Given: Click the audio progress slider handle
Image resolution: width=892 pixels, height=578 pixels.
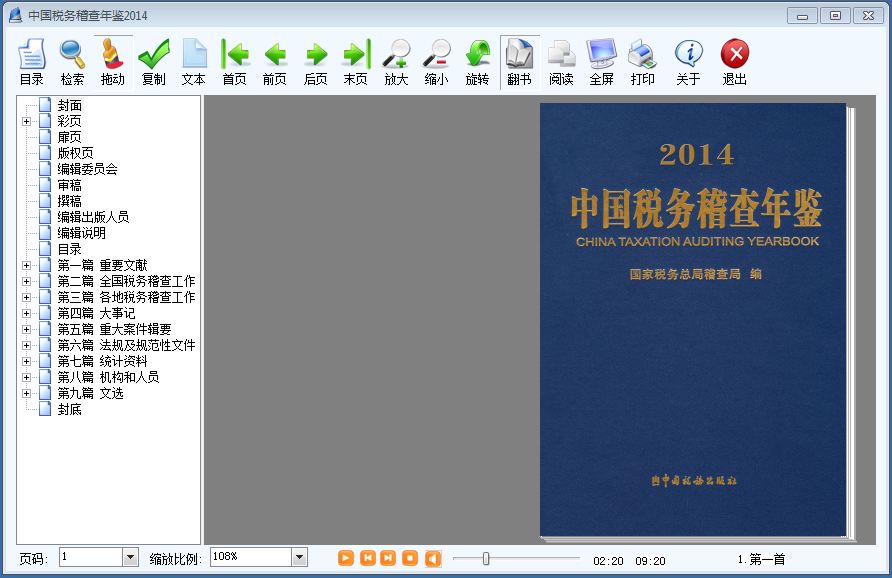Looking at the screenshot, I should tap(486, 559).
